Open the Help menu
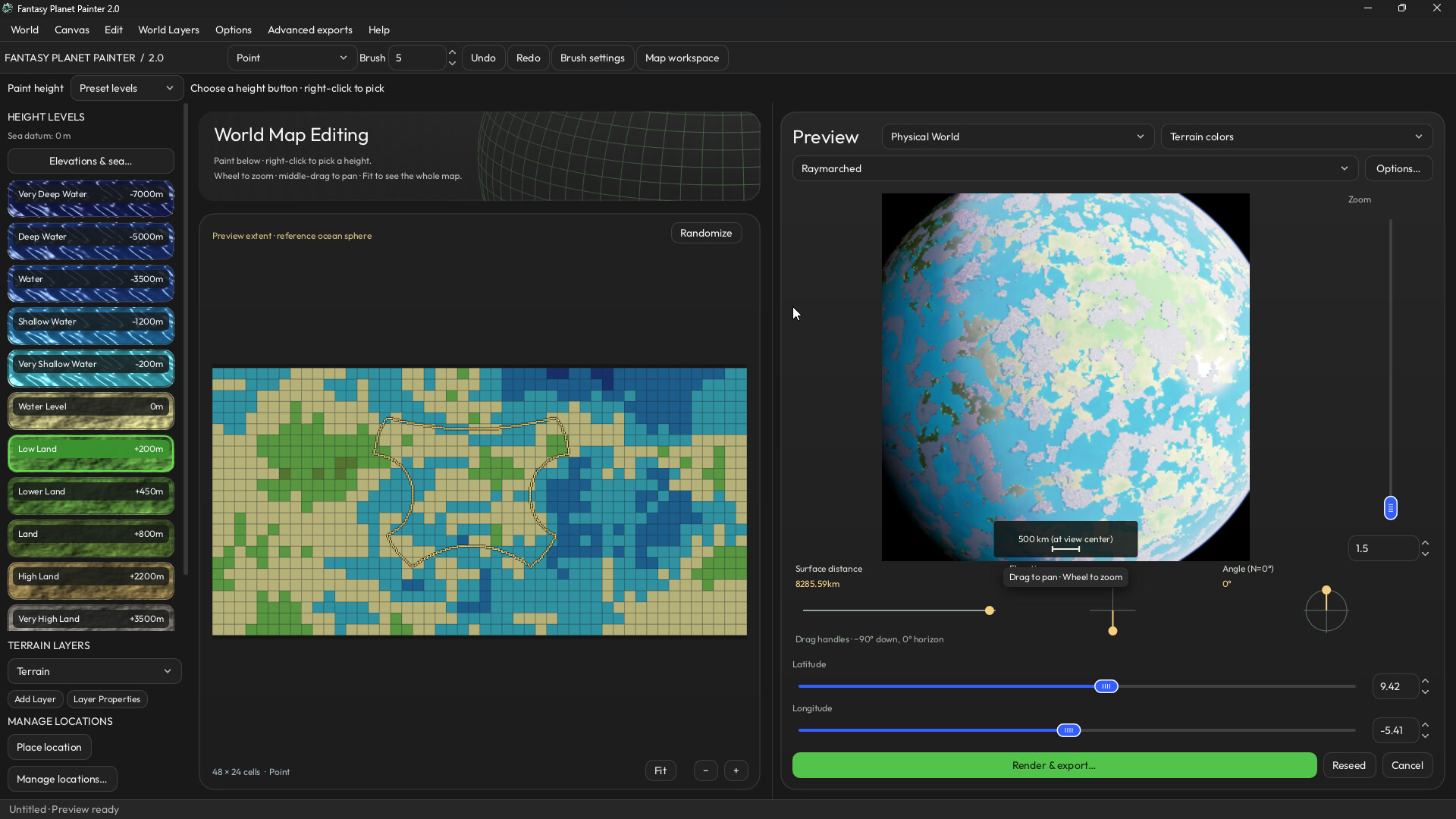Screen dimensions: 1456x819 coord(379,30)
